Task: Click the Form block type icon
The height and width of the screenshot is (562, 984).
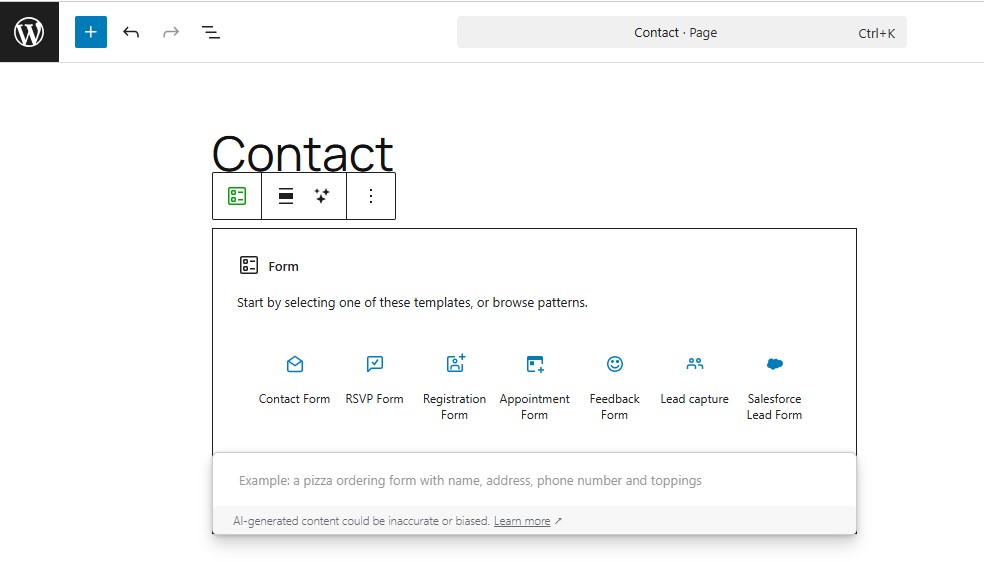Action: click(237, 196)
